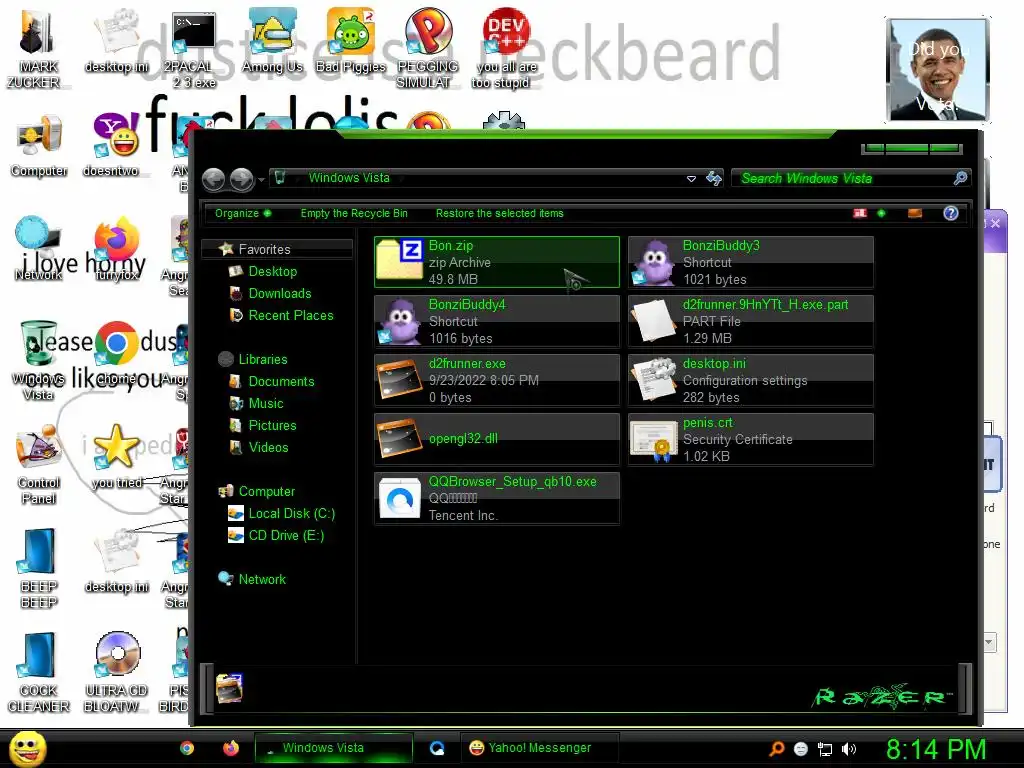Open PEGGING SIMULAT desktop icon

[x=428, y=49]
